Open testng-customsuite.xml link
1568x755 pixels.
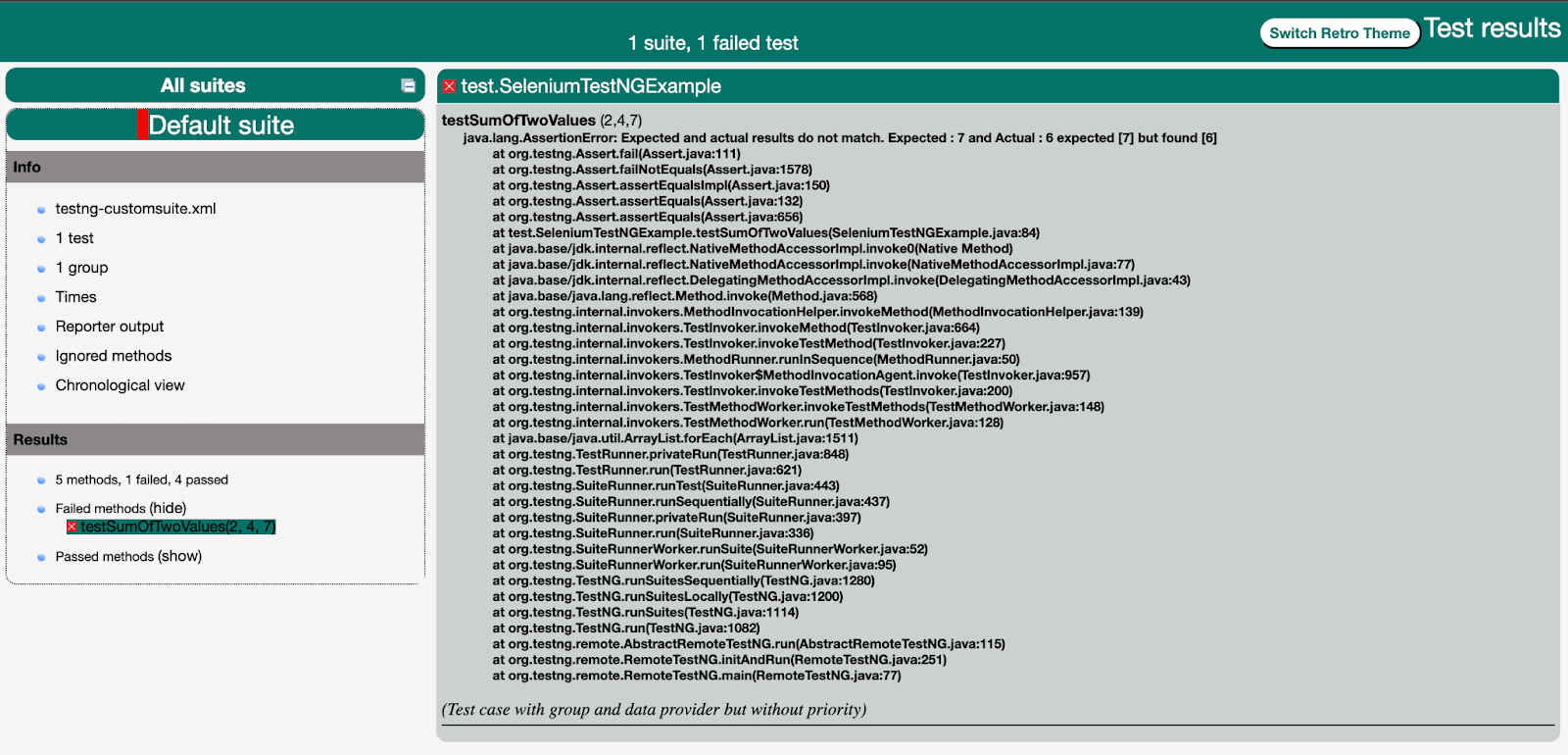135,209
